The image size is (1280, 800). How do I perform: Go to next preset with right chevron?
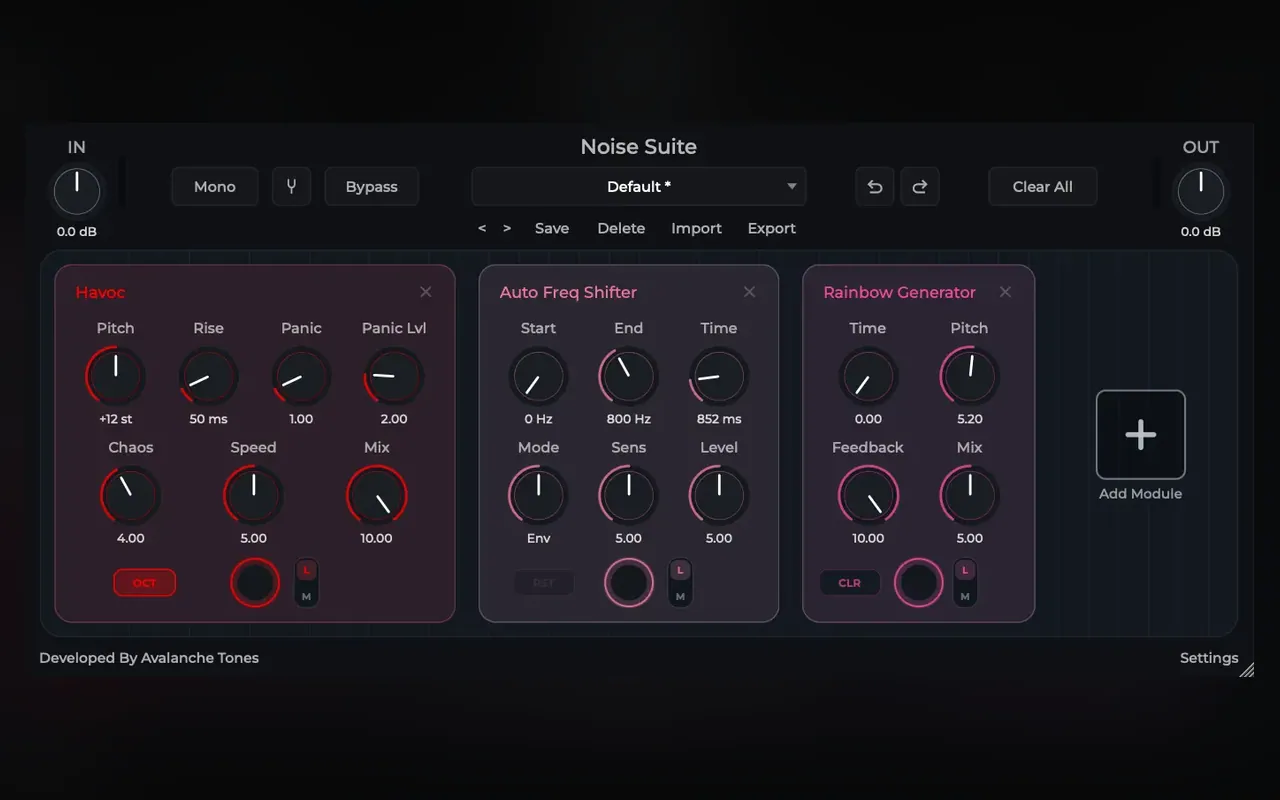507,228
